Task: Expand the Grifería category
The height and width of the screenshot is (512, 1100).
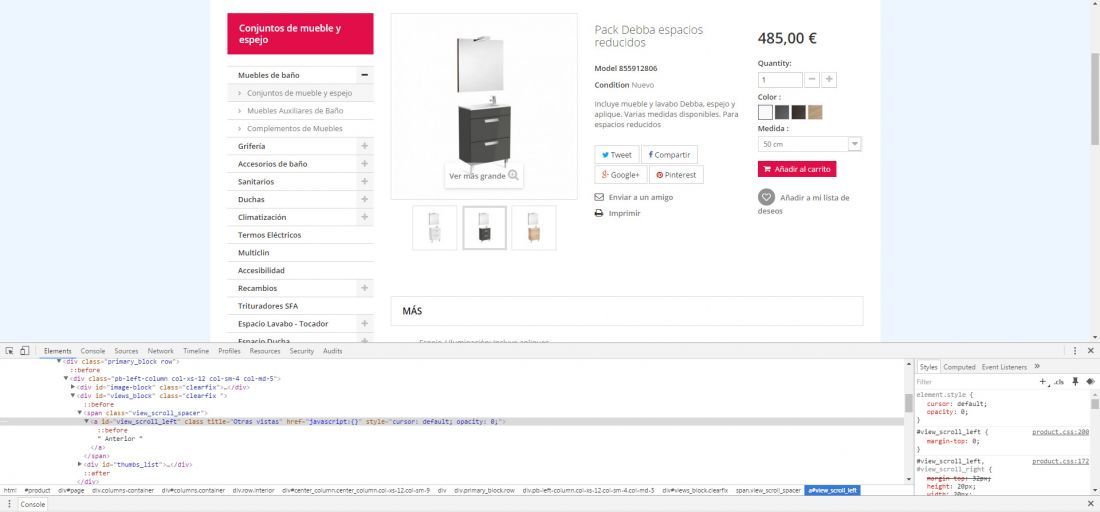Action: (365, 146)
